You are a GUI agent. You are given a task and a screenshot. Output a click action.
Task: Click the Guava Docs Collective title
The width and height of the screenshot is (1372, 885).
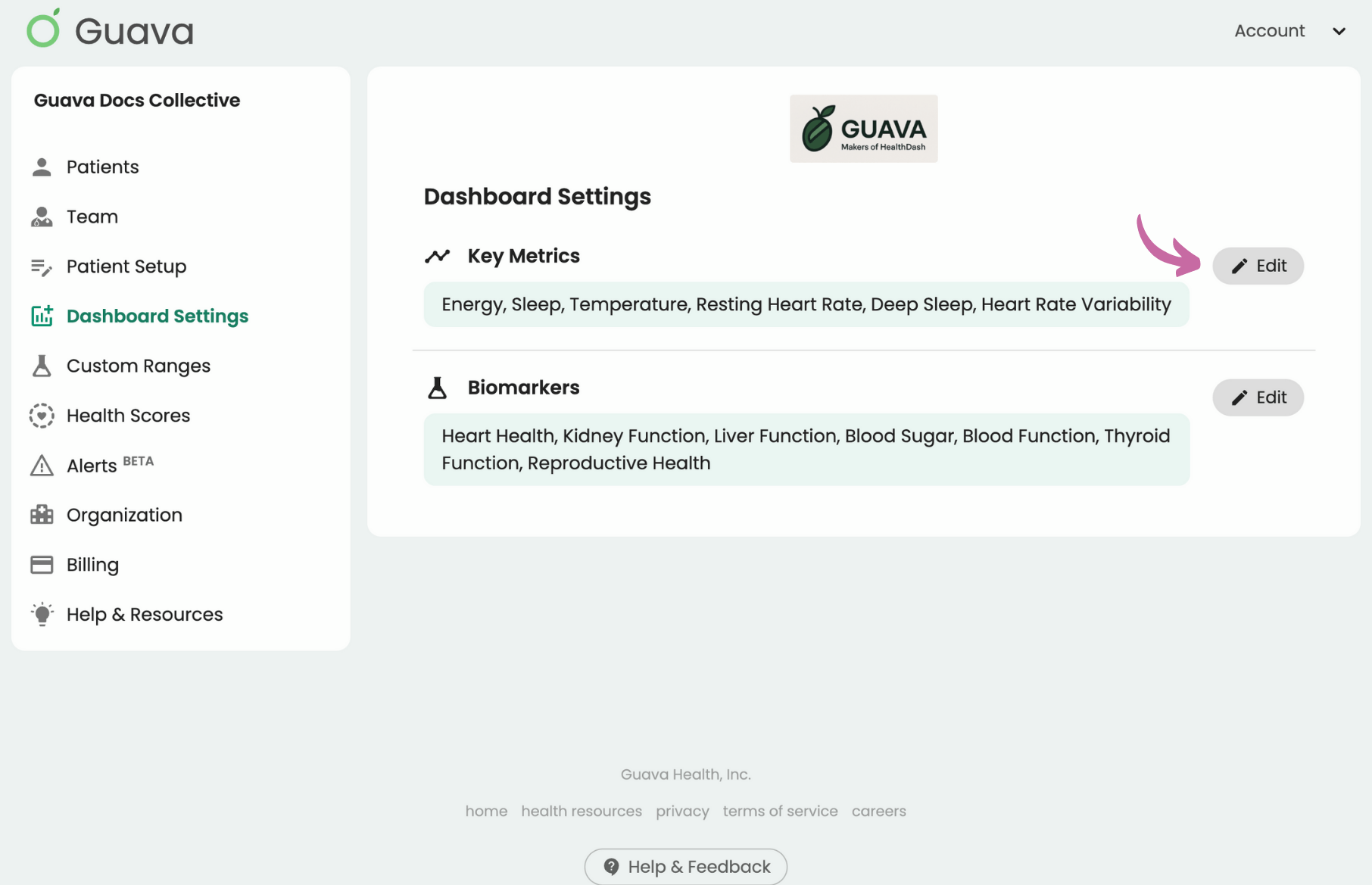point(136,100)
